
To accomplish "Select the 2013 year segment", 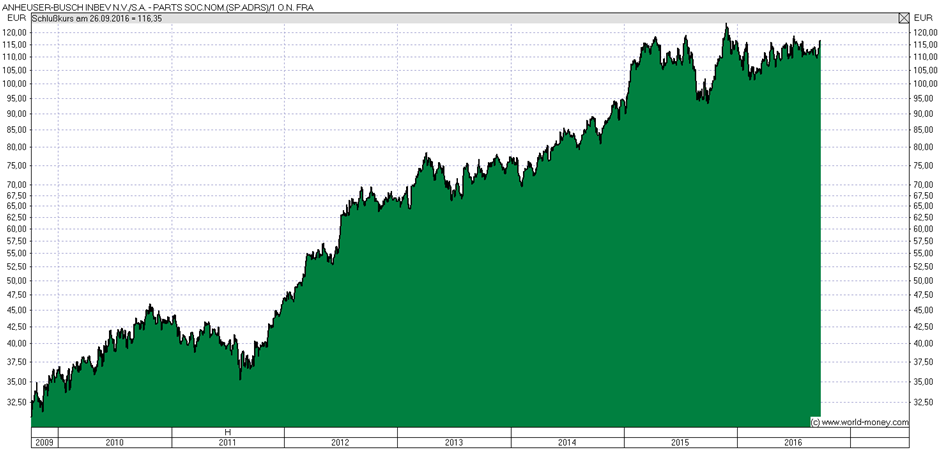I will point(454,443).
